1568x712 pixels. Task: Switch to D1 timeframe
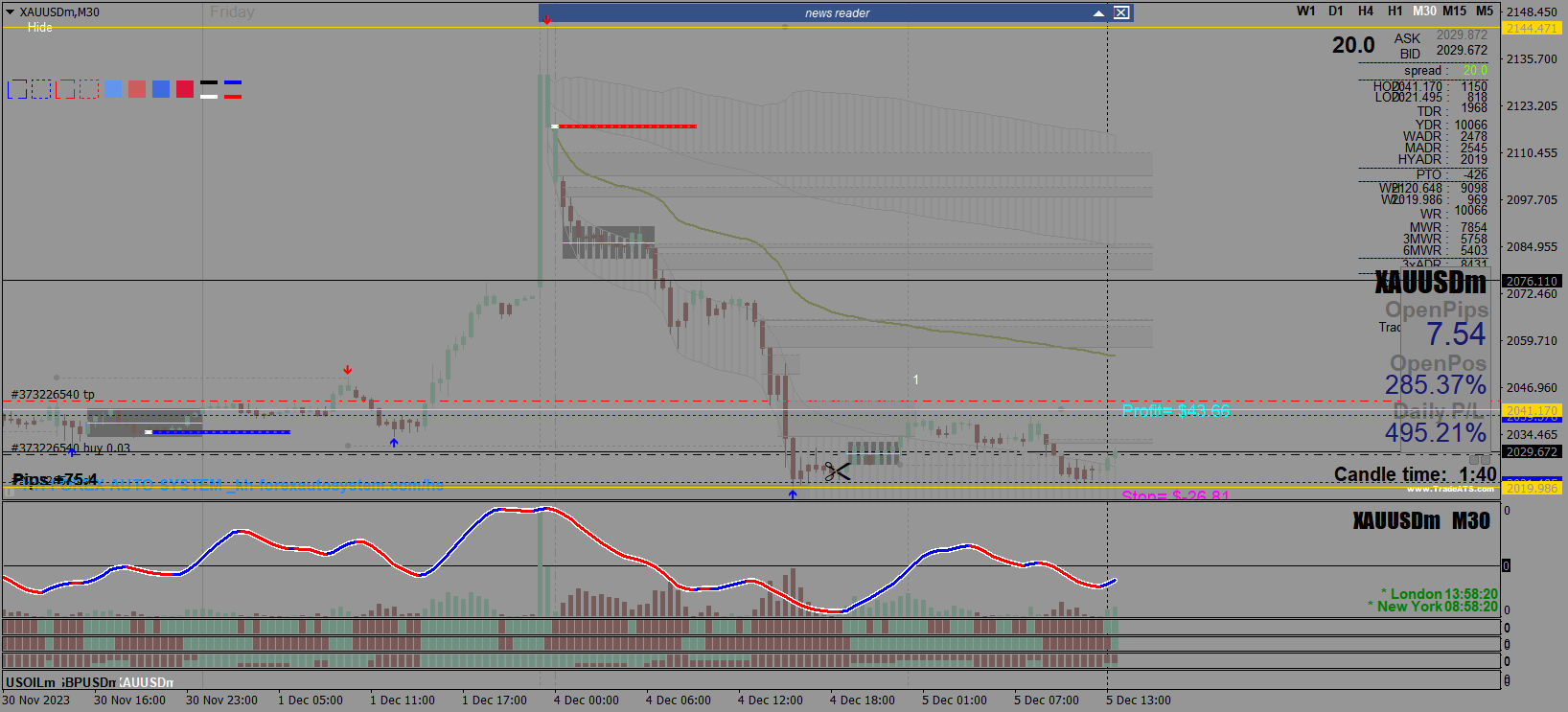(1335, 11)
